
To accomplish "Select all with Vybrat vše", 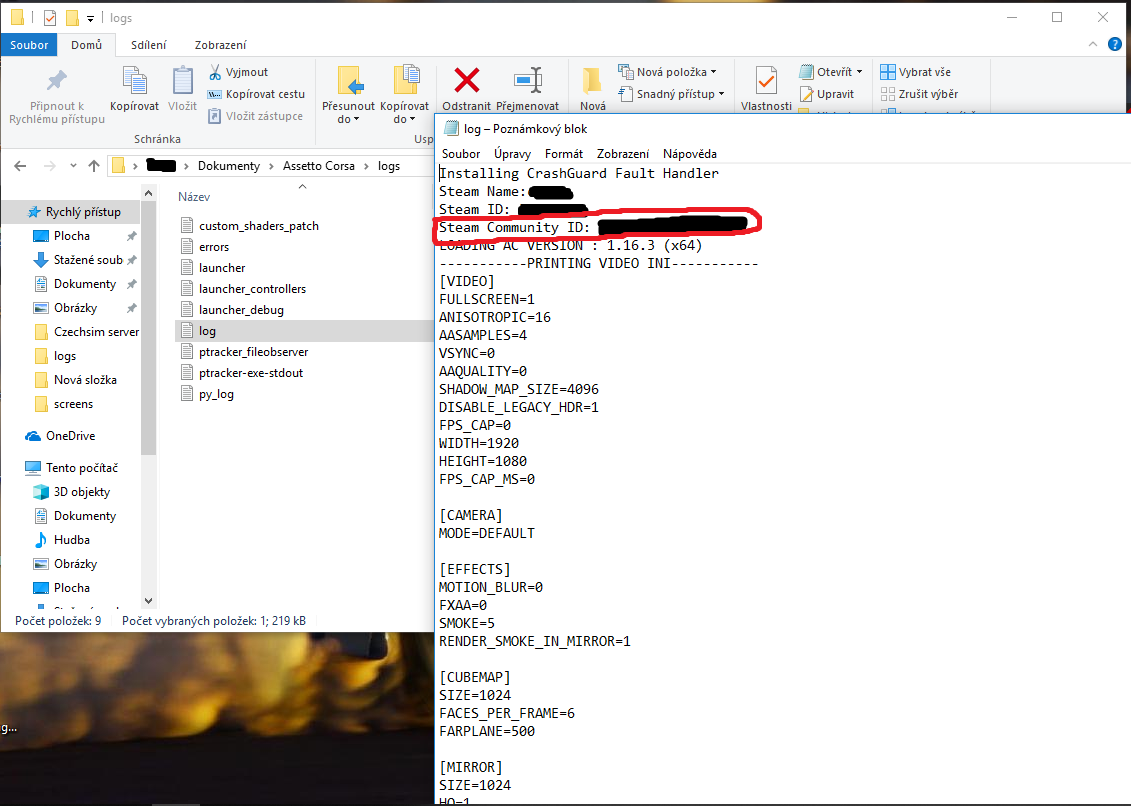I will [x=915, y=72].
